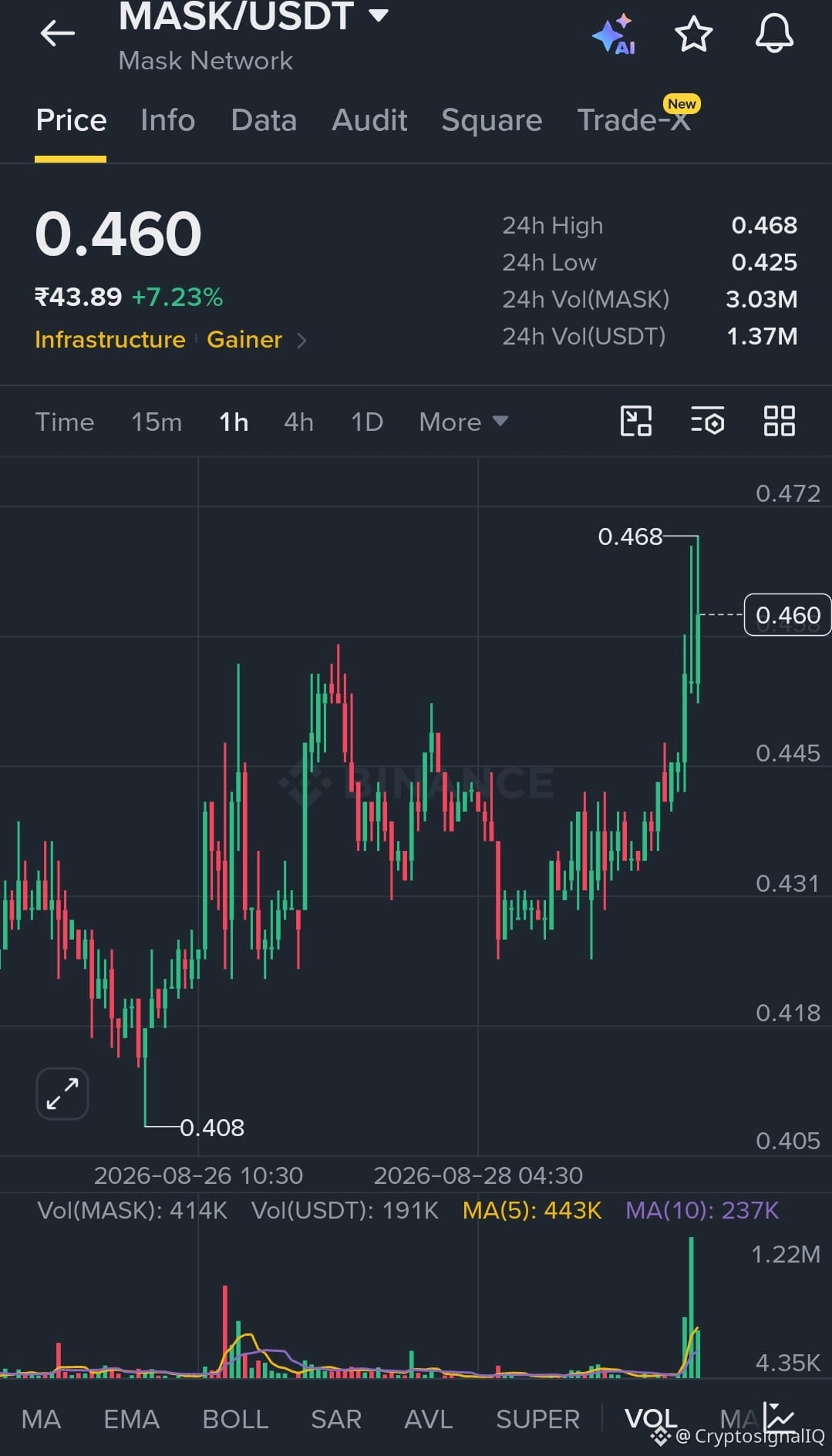The image size is (832, 1456).
Task: Select the Time line chart interval
Action: coord(65,422)
